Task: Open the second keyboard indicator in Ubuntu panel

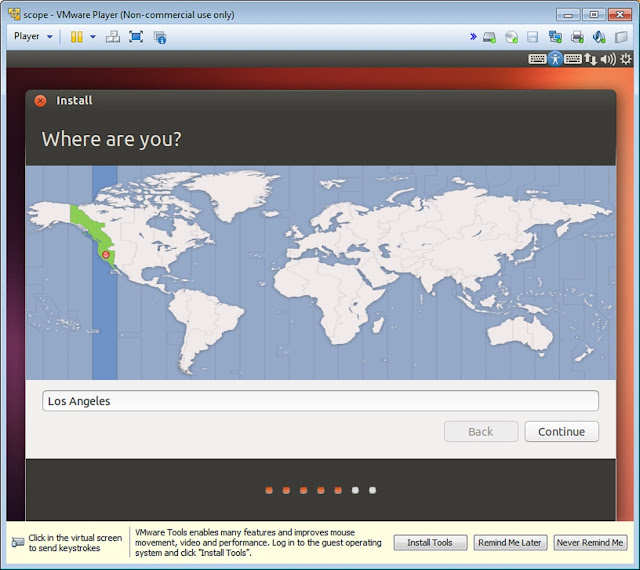Action: [x=573, y=59]
